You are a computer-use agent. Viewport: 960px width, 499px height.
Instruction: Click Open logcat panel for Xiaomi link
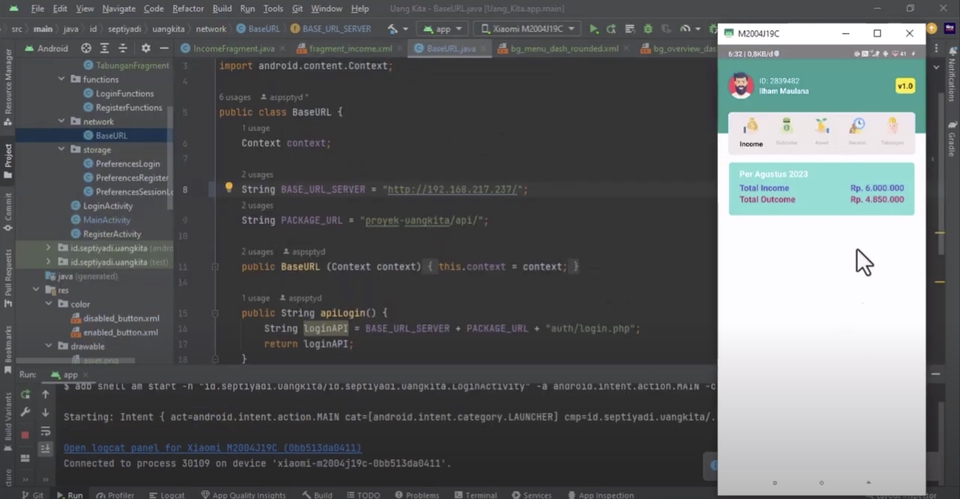click(212, 448)
